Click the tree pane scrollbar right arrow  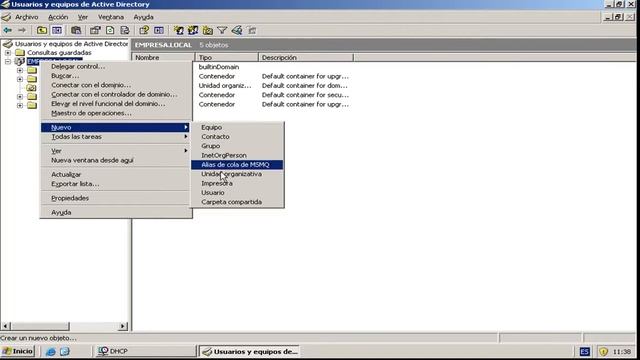123,326
